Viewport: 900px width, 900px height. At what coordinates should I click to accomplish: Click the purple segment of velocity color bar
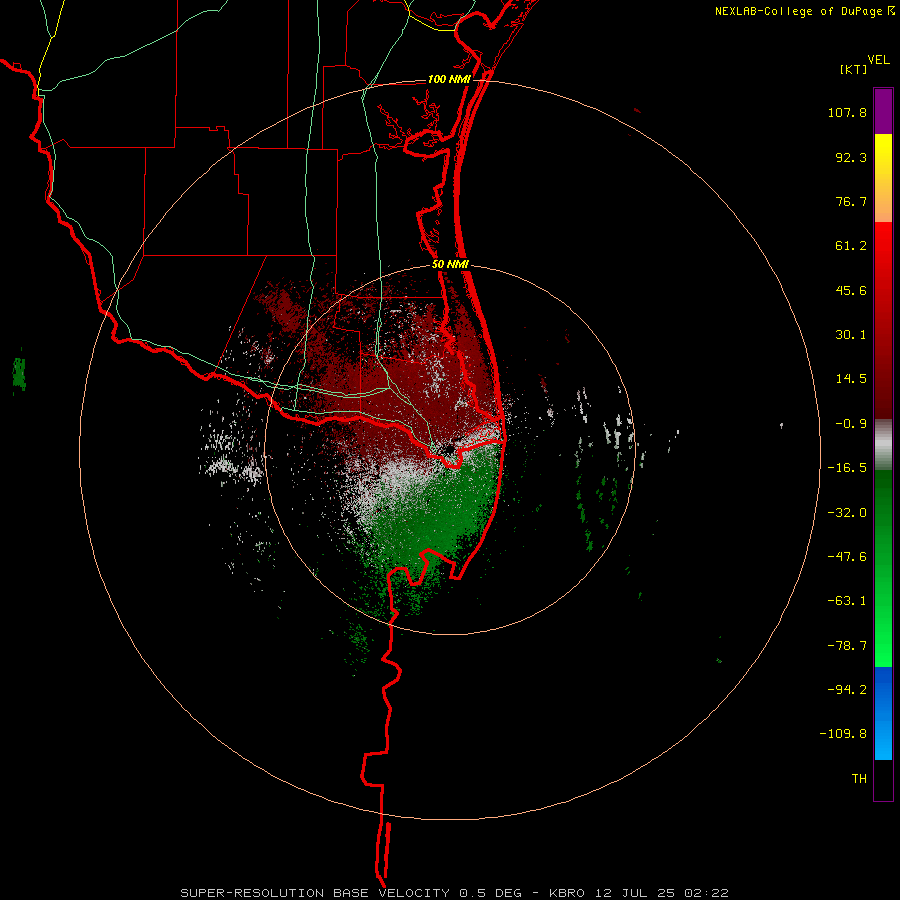click(x=883, y=111)
